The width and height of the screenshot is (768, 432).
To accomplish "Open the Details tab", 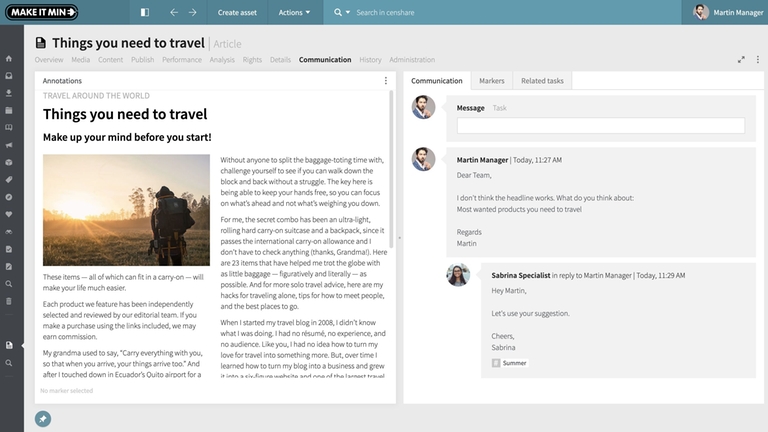I will pos(280,60).
